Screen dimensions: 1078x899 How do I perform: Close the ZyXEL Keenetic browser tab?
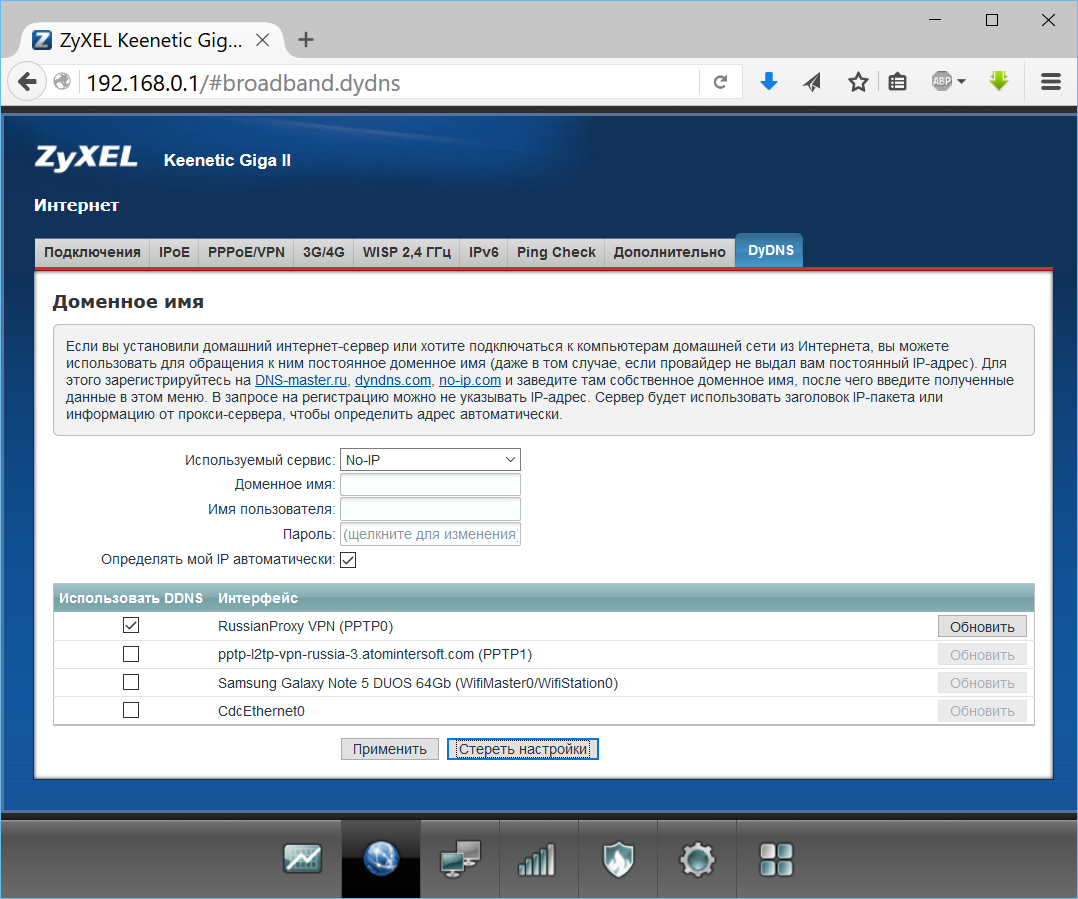pos(262,41)
